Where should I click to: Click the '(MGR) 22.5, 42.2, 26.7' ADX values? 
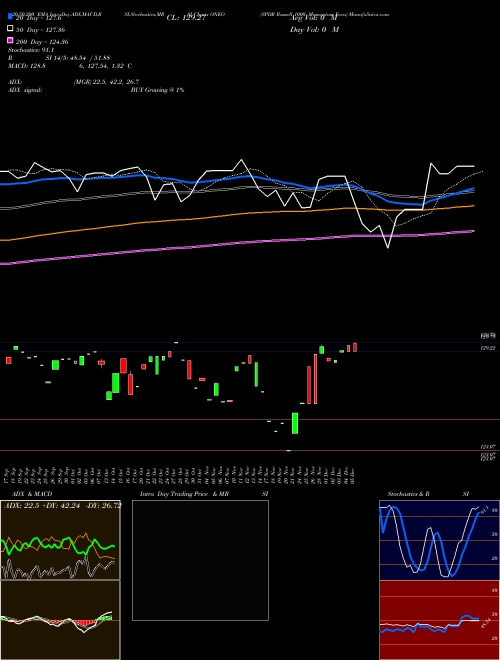click(106, 82)
